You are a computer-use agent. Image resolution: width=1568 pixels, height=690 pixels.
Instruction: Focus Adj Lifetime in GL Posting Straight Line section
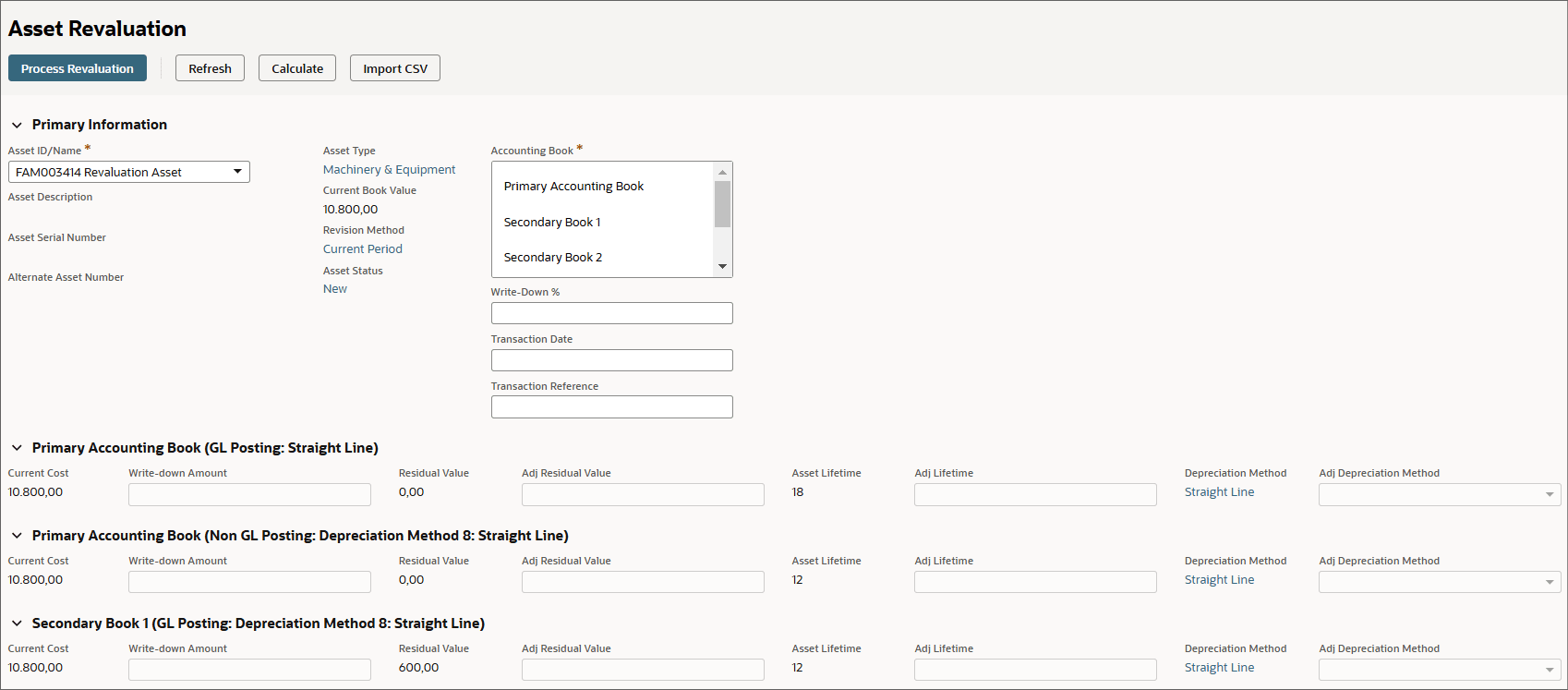1035,494
